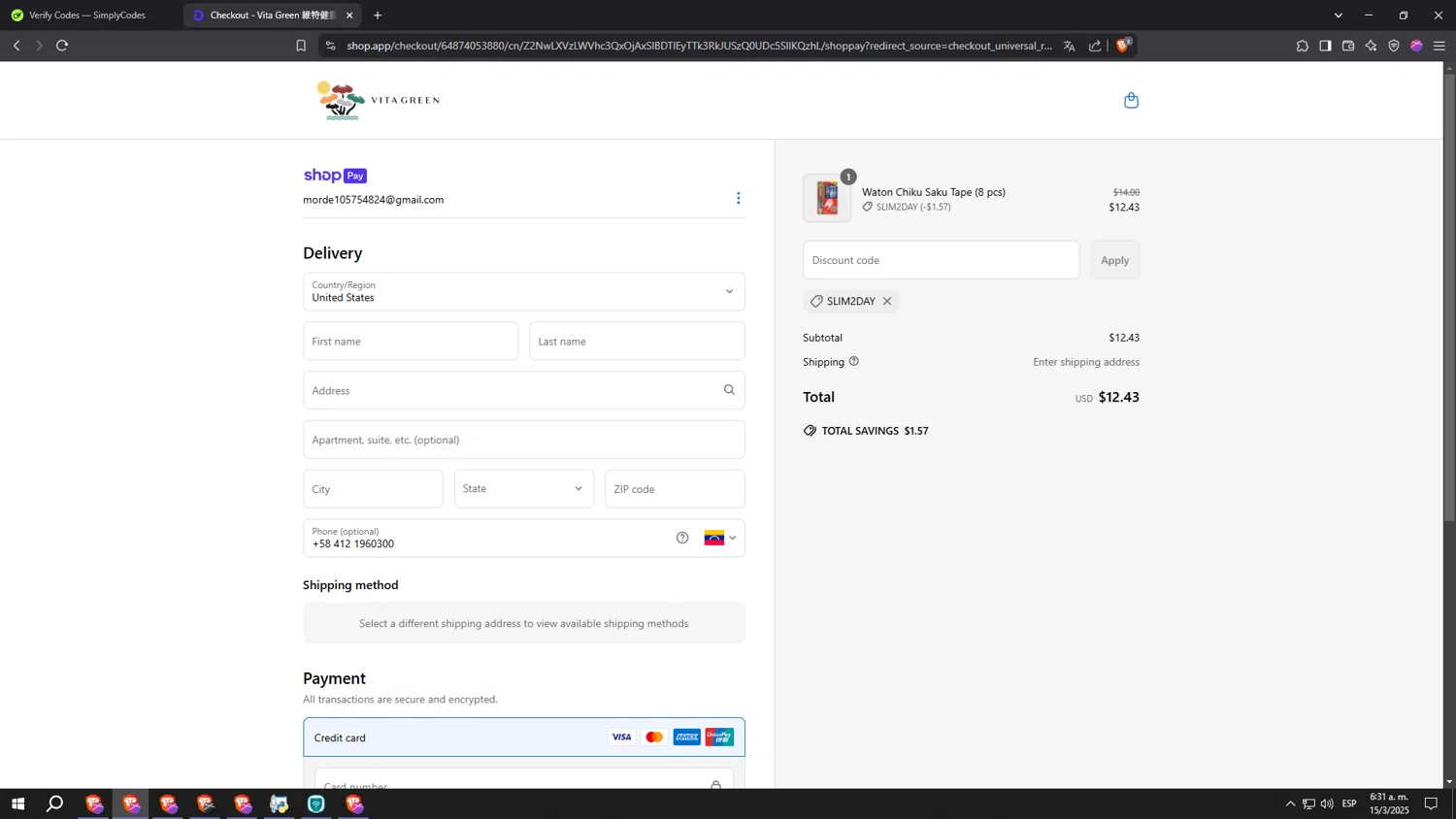Close the Checkout - Vita Green tab
Viewport: 1456px width, 819px height.
[x=349, y=16]
